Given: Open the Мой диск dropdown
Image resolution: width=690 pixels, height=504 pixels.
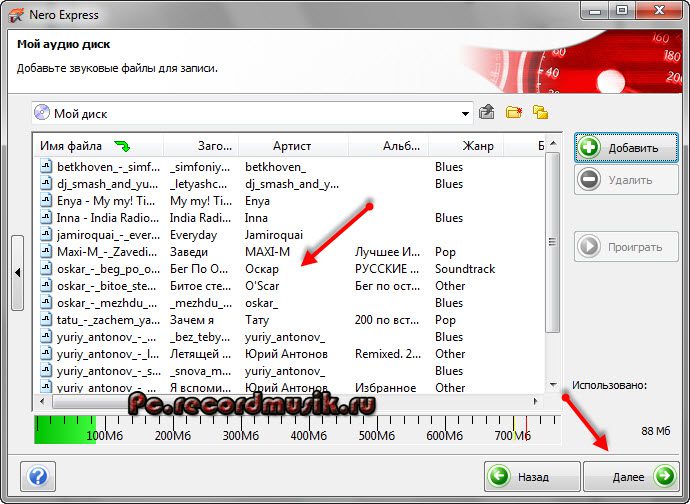Looking at the screenshot, I should coord(465,114).
